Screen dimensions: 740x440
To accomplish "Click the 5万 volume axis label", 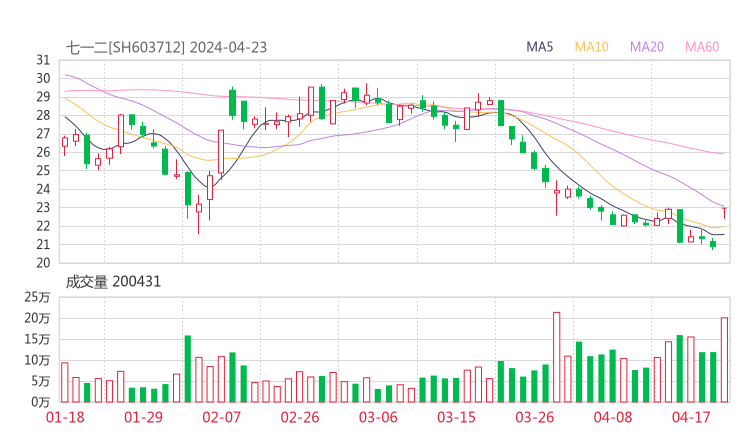I will click(x=41, y=381).
